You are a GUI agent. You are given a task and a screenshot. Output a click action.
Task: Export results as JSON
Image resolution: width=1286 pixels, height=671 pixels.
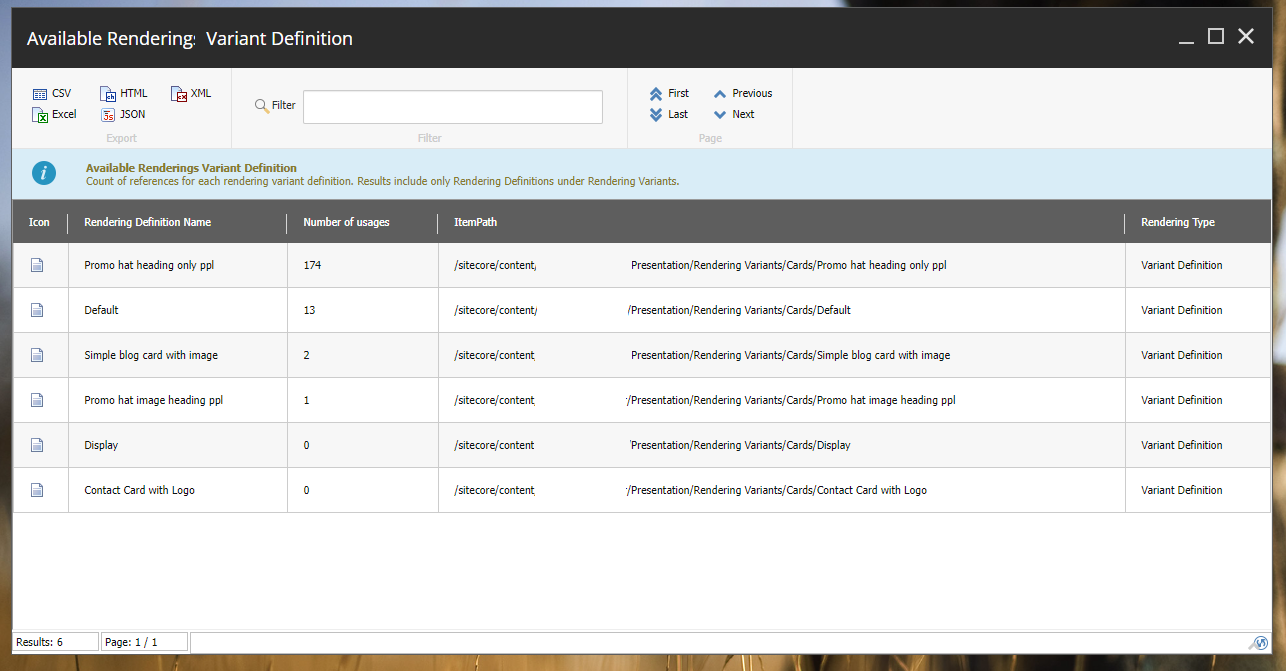click(123, 114)
